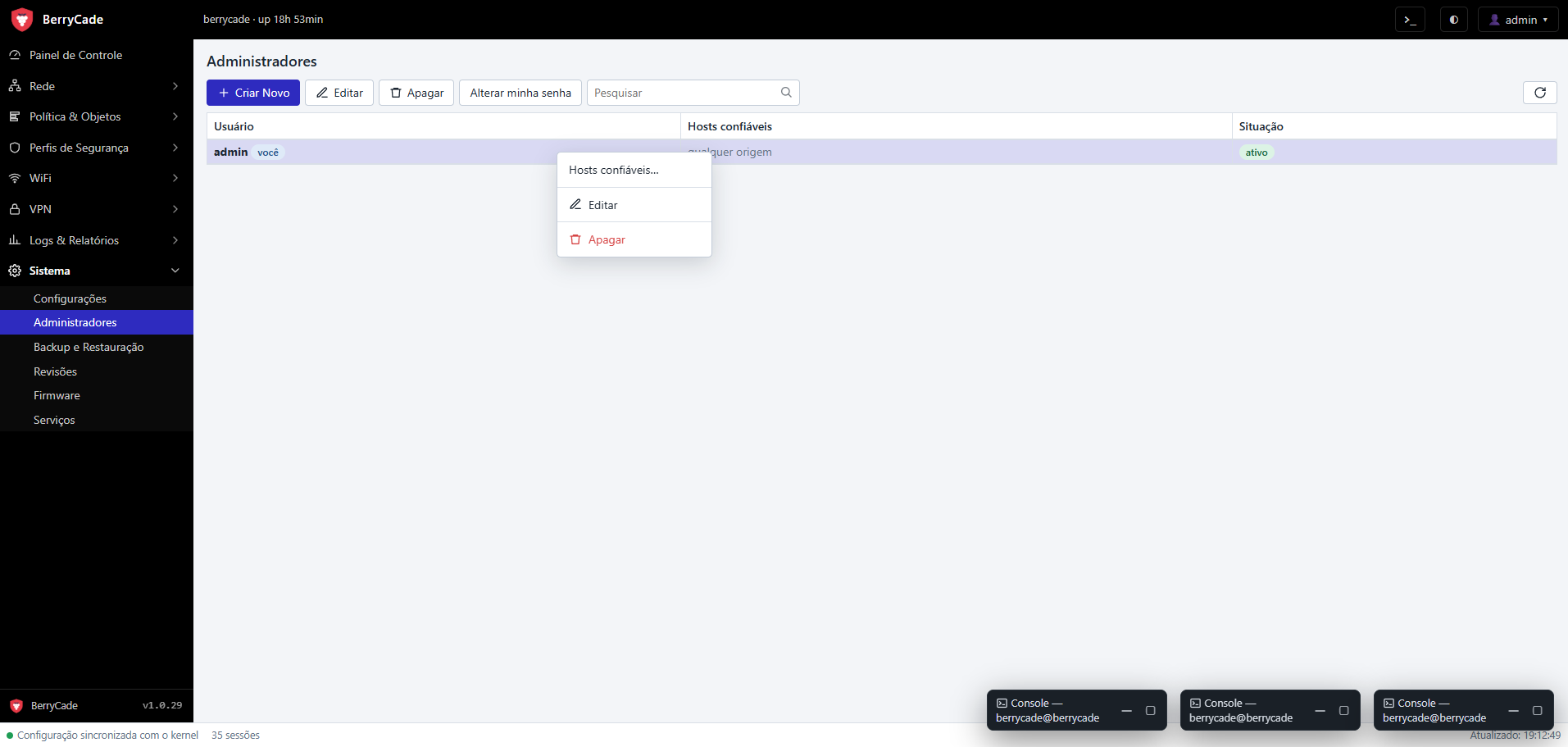Click the Apagar toolbar button
Viewport: 1568px width, 747px height.
pos(416,93)
